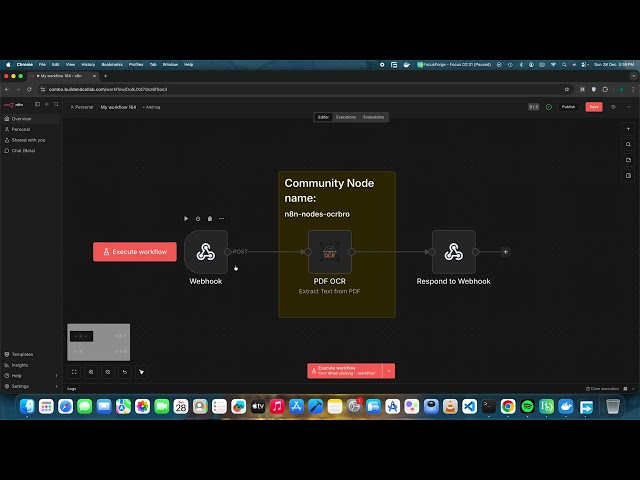The width and height of the screenshot is (640, 480).
Task: Reload the page in Chrome
Action: click(x=29, y=89)
